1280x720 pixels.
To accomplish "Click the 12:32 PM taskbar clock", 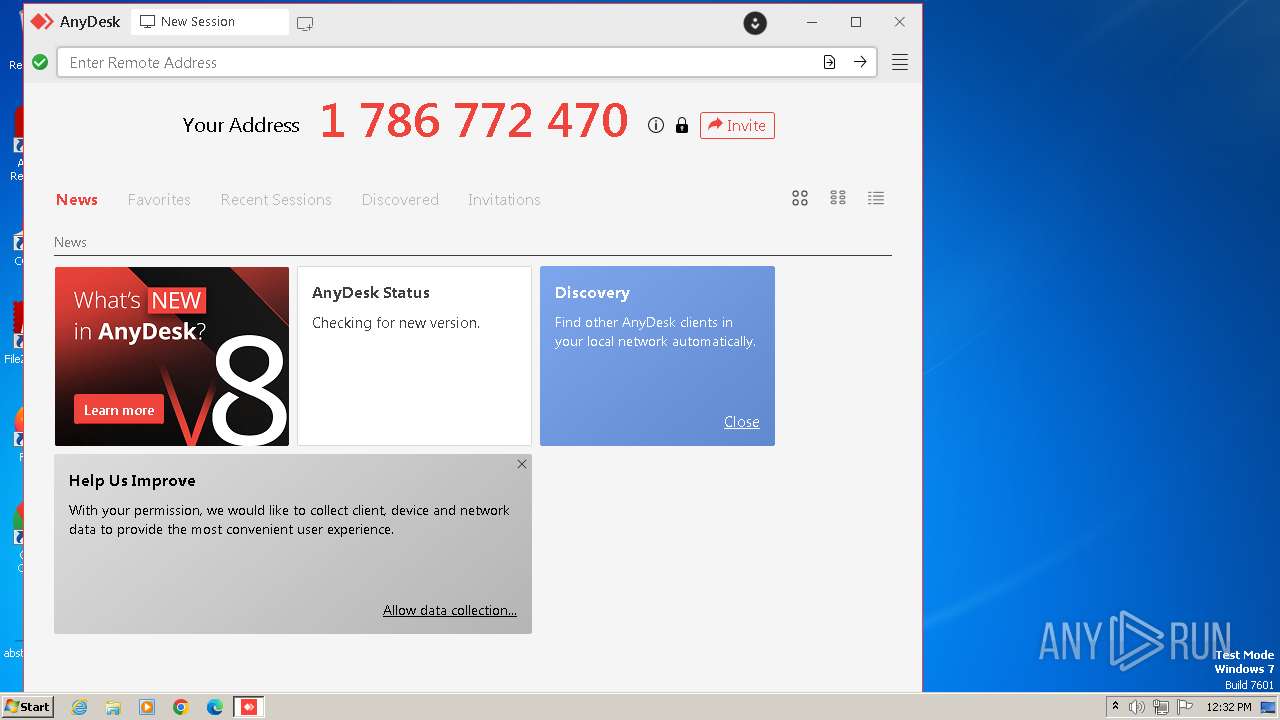I will tap(1229, 707).
